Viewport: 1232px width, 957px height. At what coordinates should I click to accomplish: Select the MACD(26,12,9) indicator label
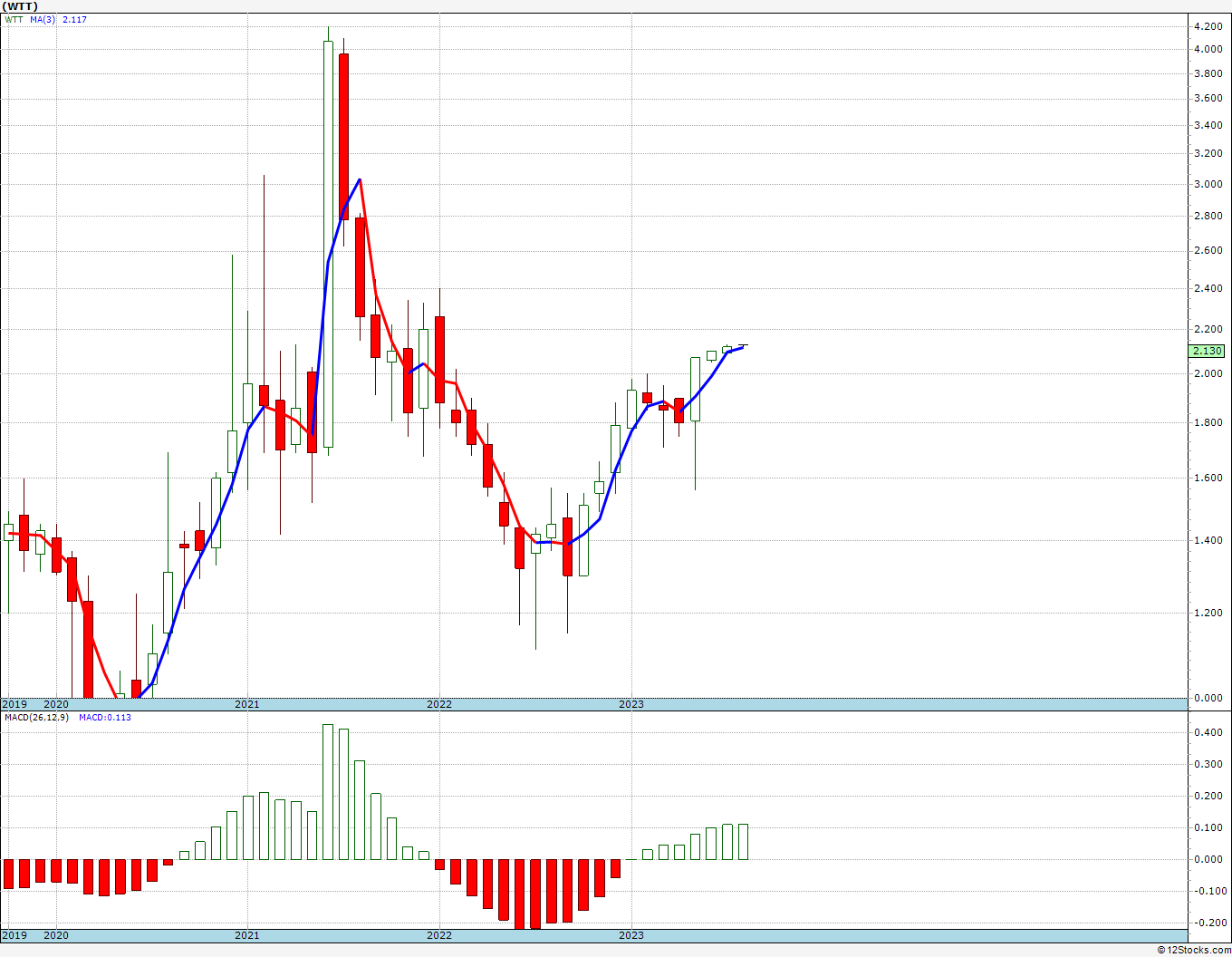(34, 717)
